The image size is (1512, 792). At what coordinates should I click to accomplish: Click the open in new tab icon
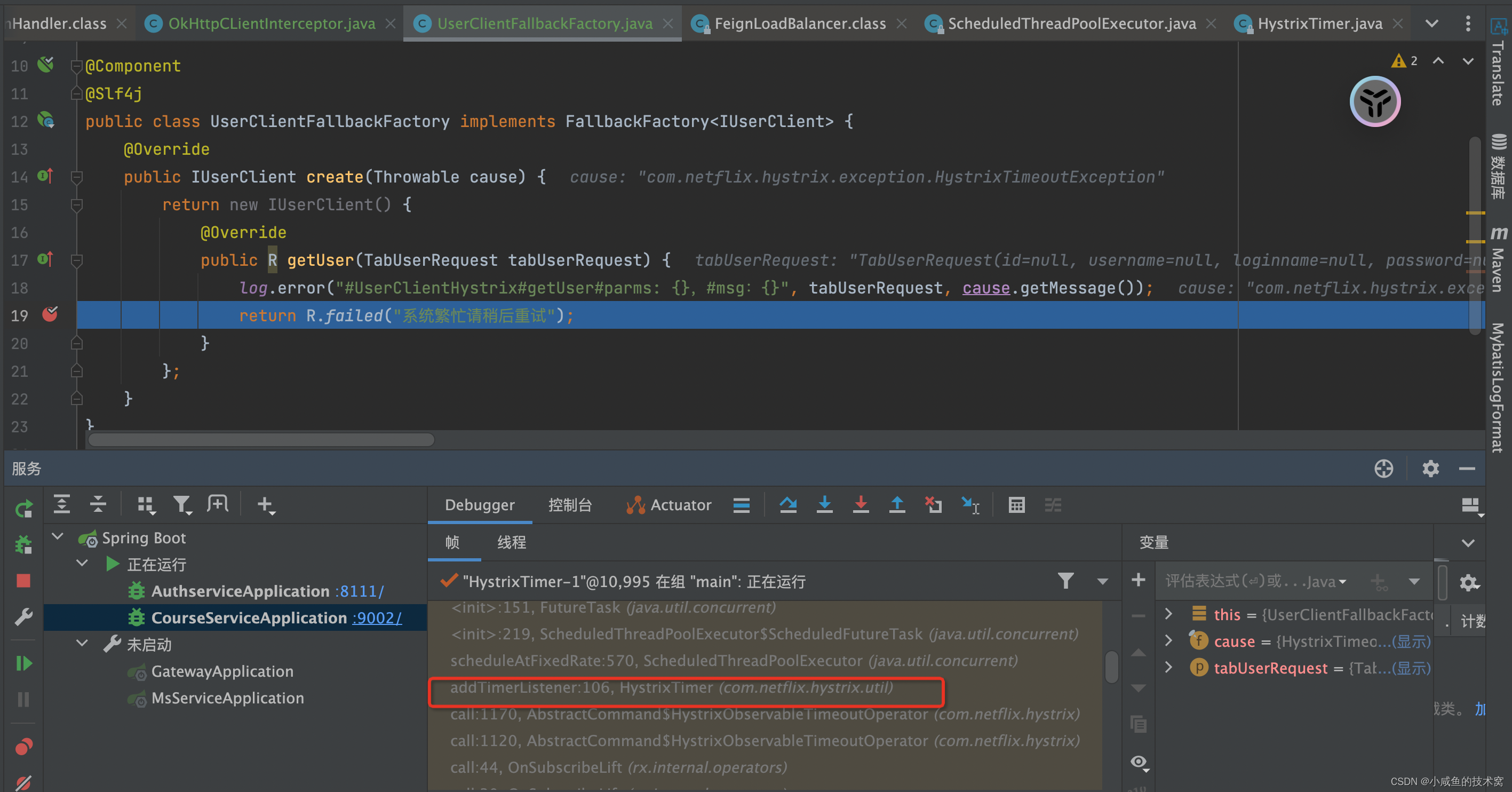(x=218, y=504)
